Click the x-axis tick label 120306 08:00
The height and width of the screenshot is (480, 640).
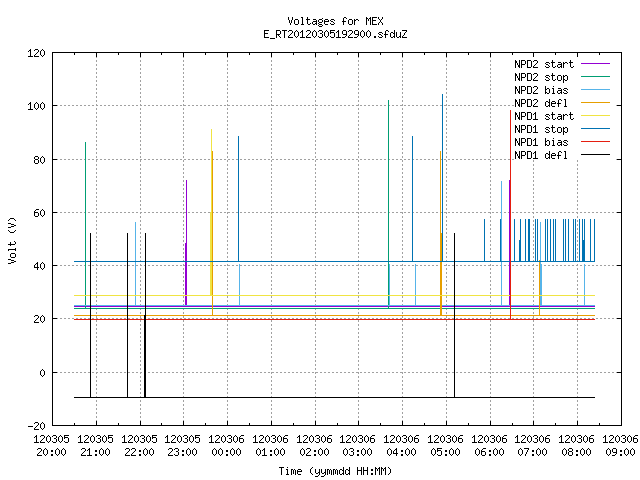[x=576, y=446]
